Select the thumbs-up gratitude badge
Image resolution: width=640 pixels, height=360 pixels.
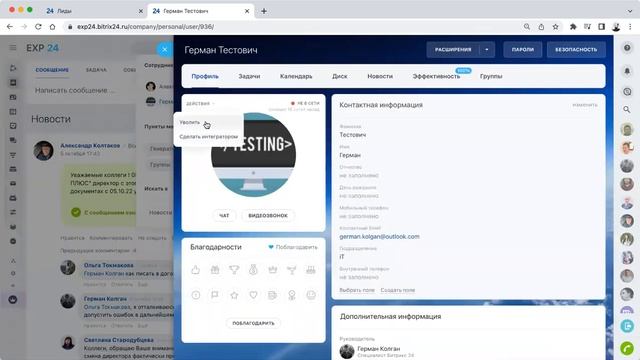(196, 270)
